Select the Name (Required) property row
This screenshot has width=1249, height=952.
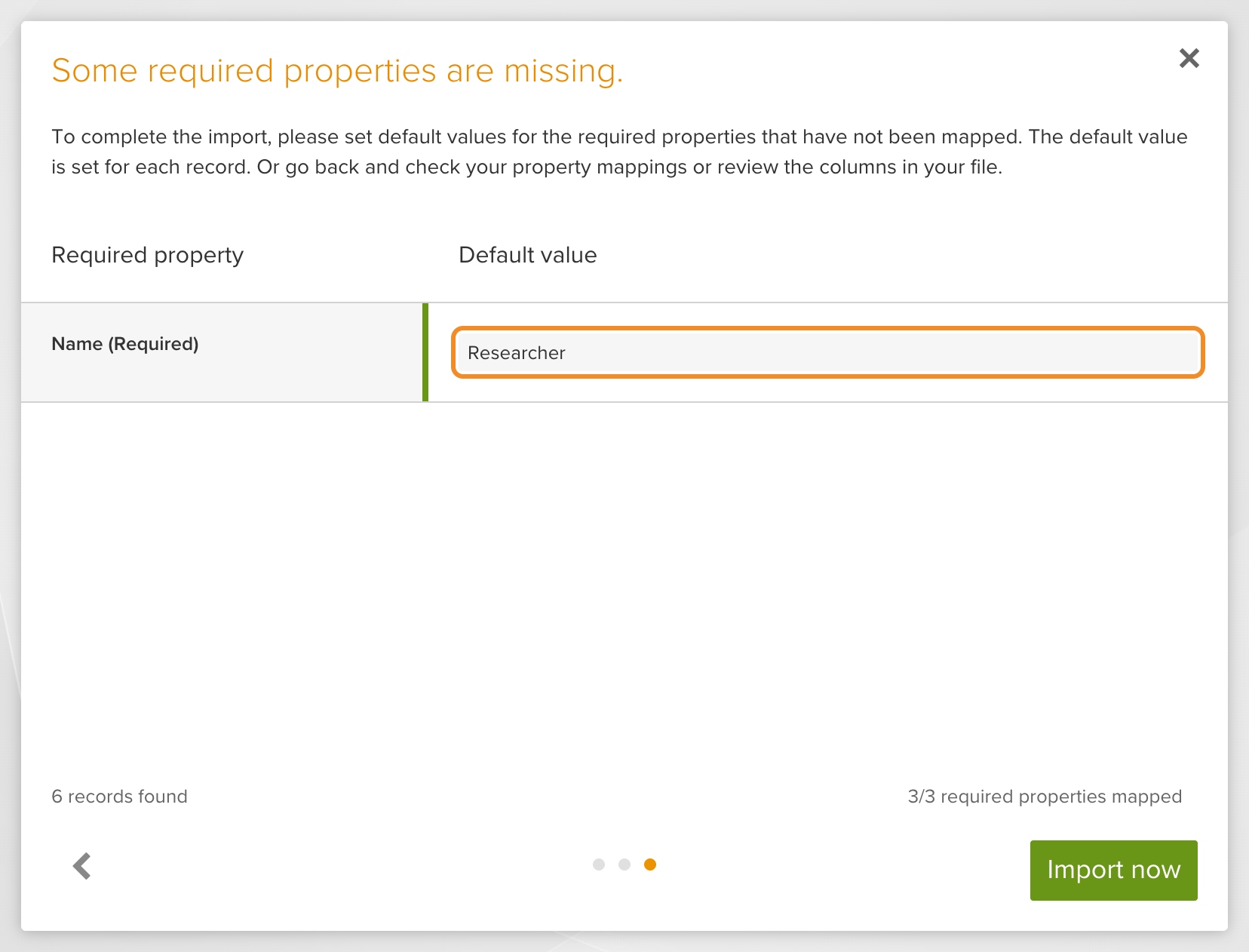[624, 352]
